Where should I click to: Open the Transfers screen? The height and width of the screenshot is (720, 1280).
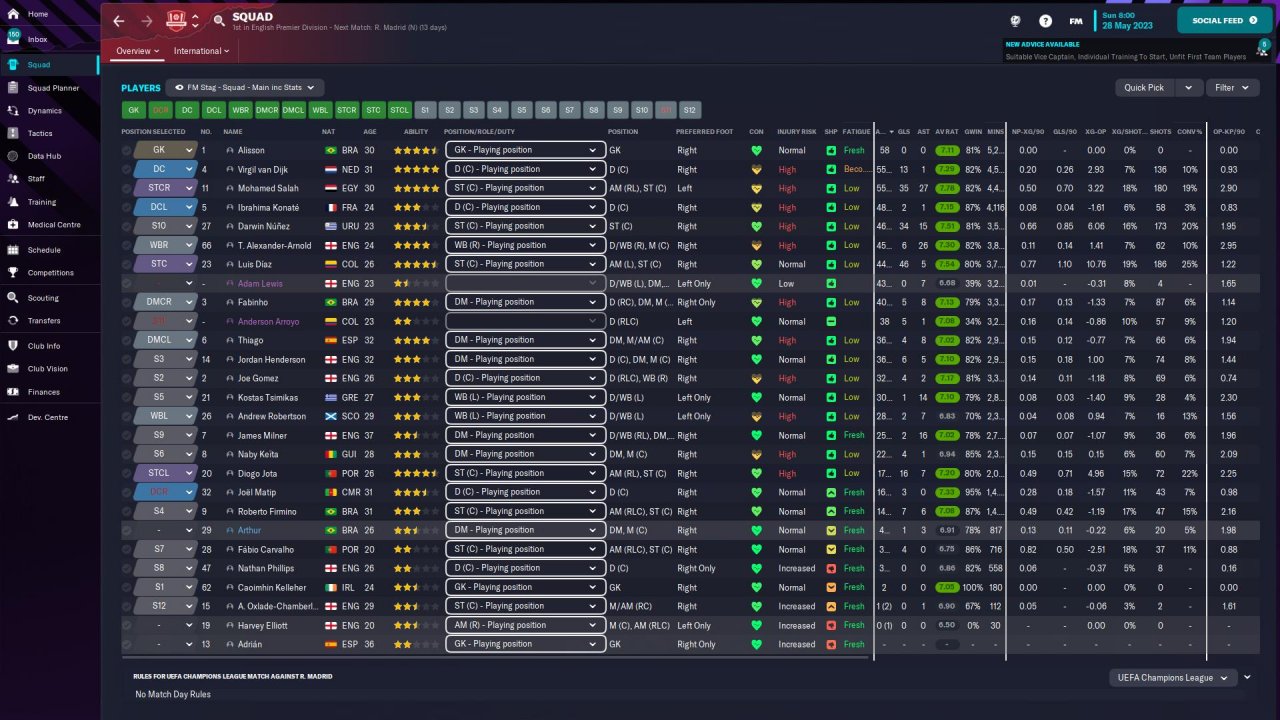pyautogui.click(x=50, y=320)
